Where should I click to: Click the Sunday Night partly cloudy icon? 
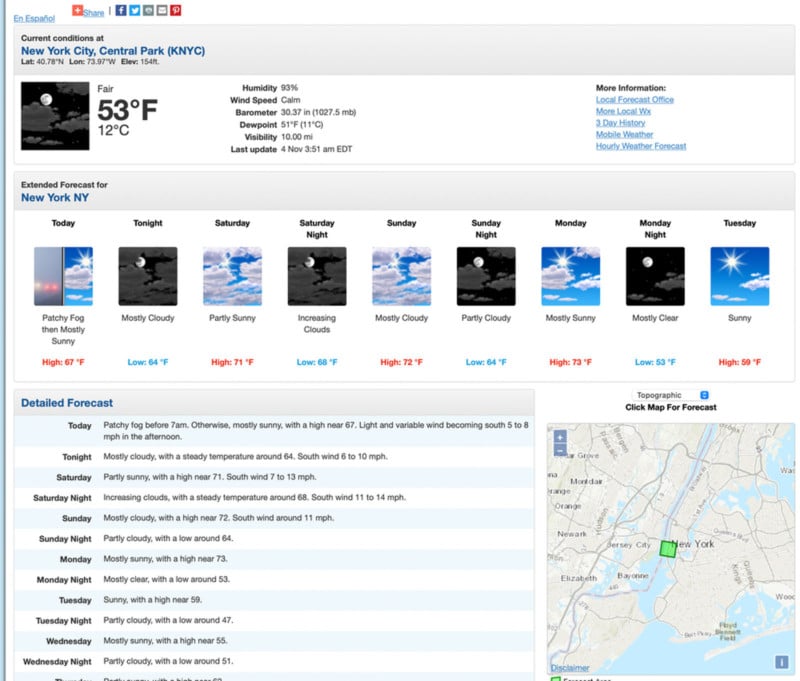[486, 276]
